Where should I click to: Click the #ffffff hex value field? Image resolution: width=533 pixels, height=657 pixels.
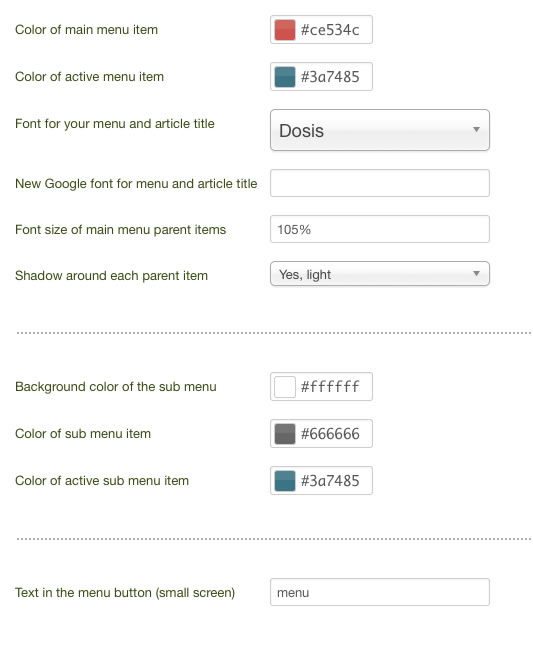tap(330, 387)
